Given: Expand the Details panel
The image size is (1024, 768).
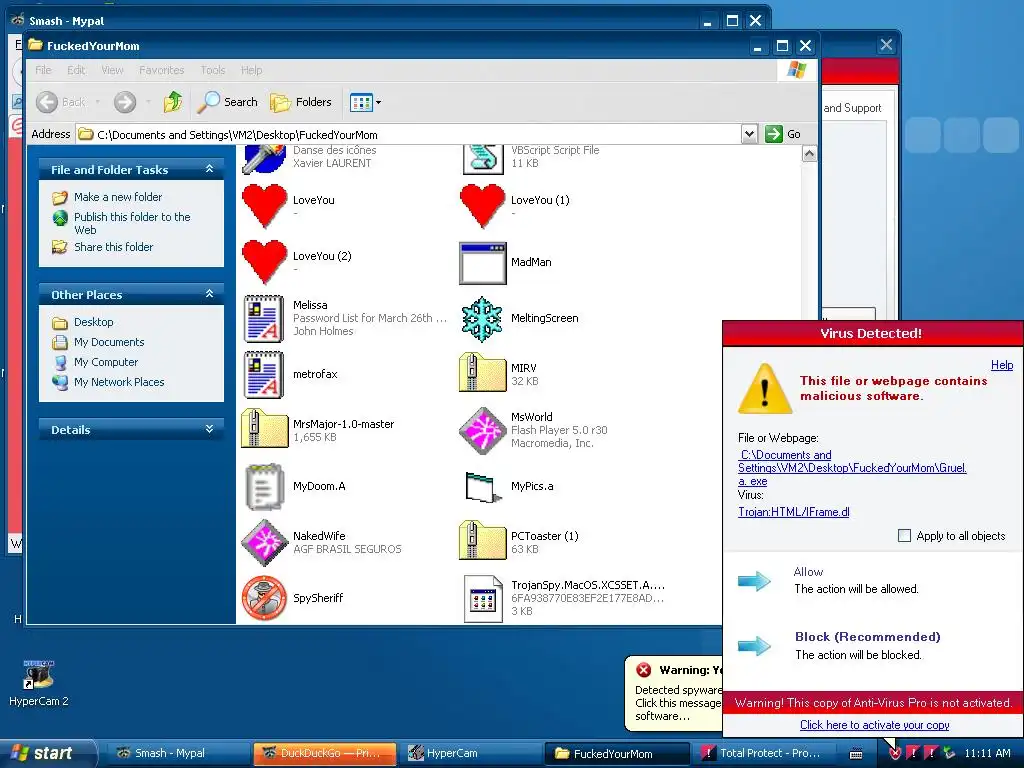Looking at the screenshot, I should [210, 429].
